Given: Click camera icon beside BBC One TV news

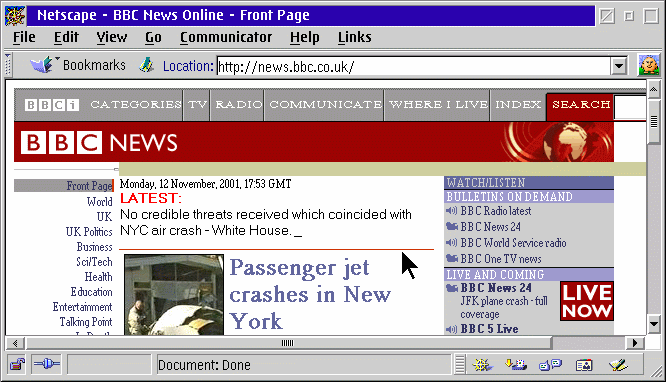Looking at the screenshot, I should 452,258.
